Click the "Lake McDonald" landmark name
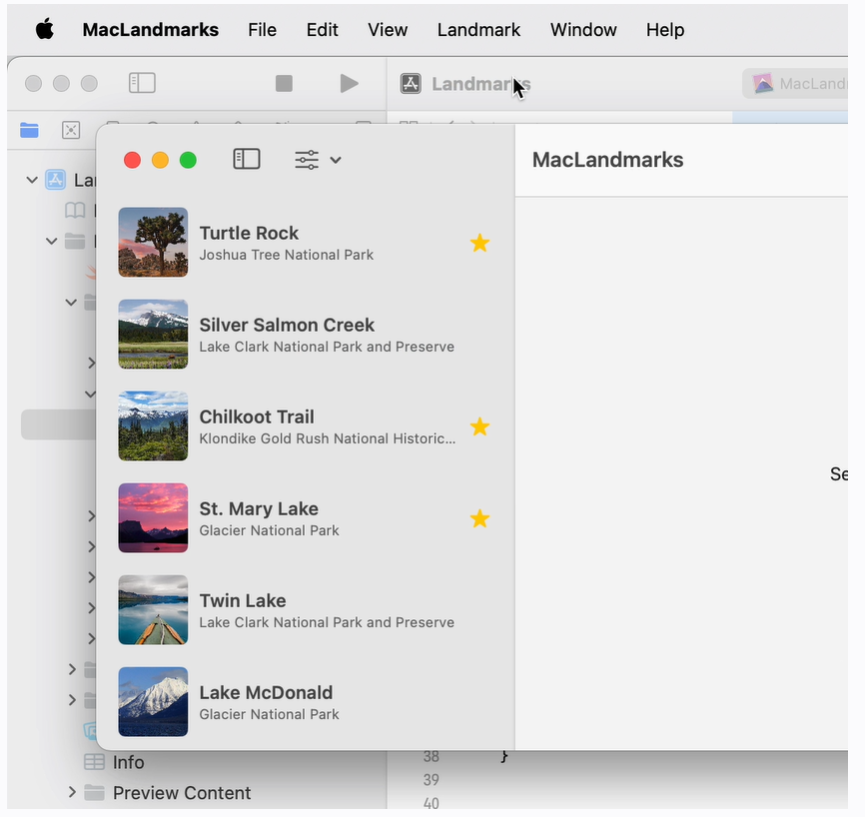Viewport: 865px width, 817px height. click(266, 692)
